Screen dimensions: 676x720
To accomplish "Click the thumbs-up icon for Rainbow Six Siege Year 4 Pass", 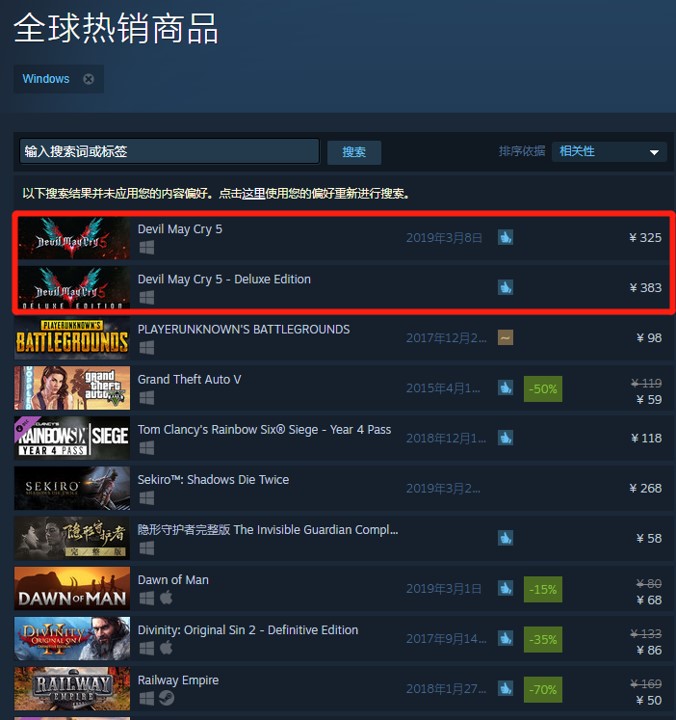I will tap(505, 438).
